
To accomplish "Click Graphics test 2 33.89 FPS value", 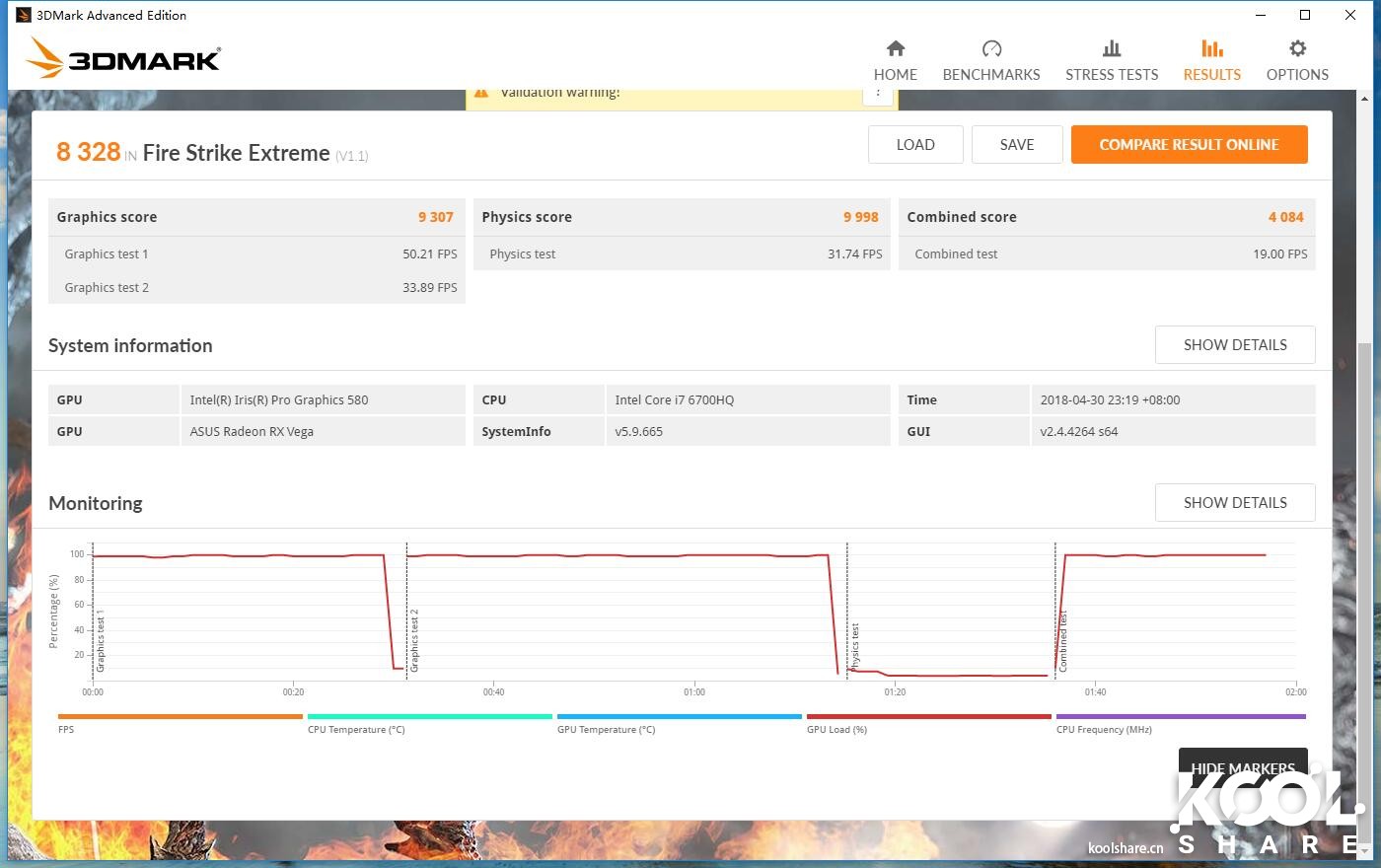I will (x=429, y=287).
